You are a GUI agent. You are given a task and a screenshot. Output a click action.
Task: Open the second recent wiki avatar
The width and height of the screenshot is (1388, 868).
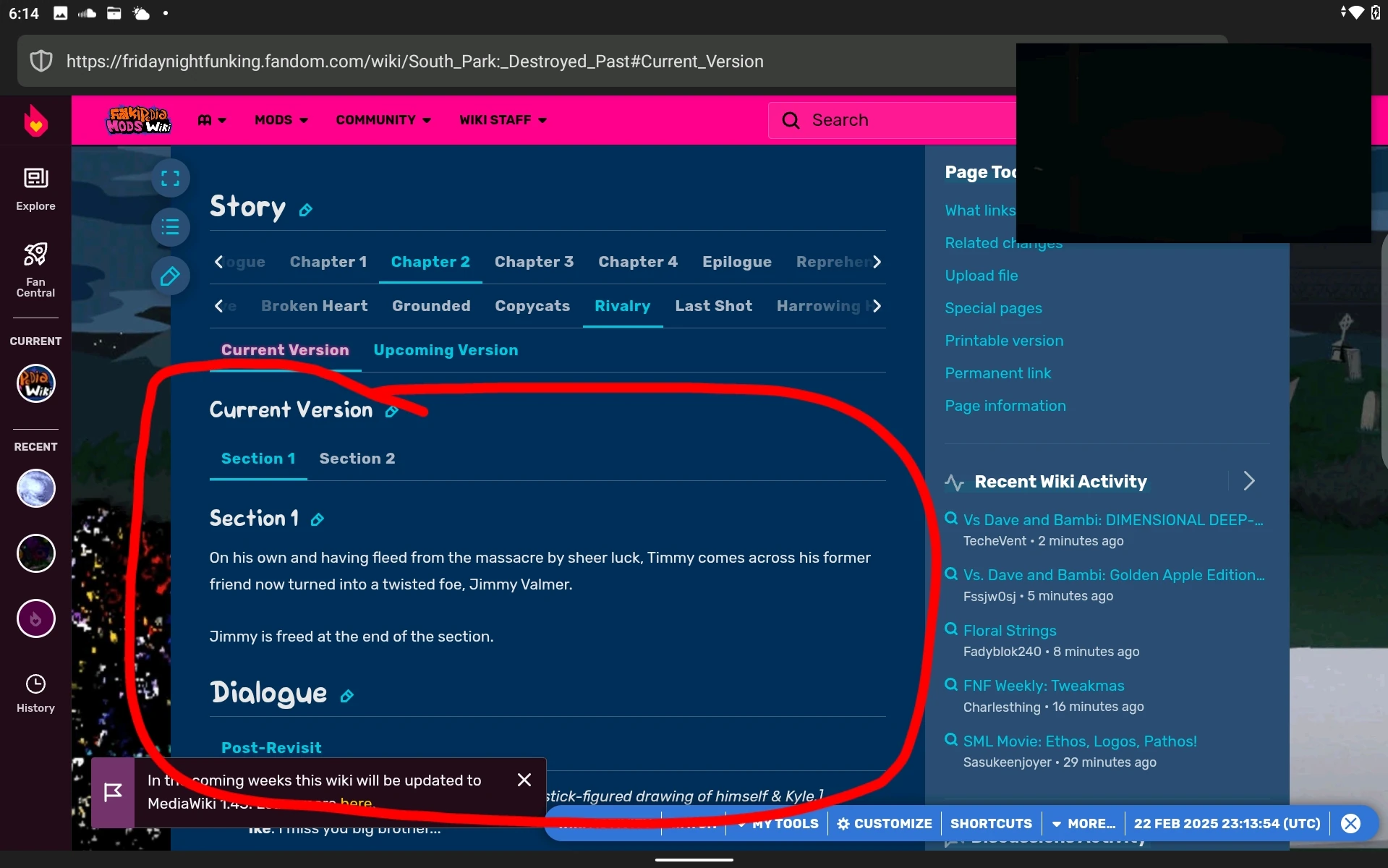(35, 553)
